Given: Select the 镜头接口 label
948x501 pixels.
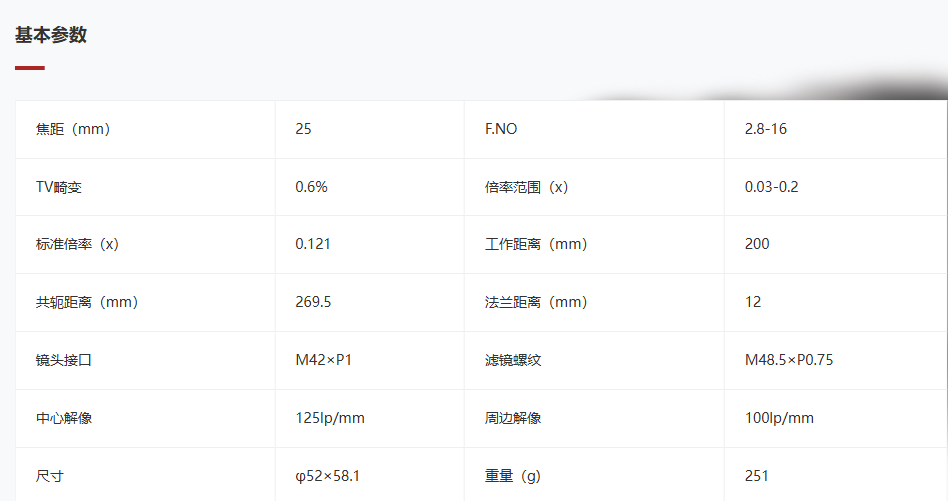Looking at the screenshot, I should click(x=63, y=360).
